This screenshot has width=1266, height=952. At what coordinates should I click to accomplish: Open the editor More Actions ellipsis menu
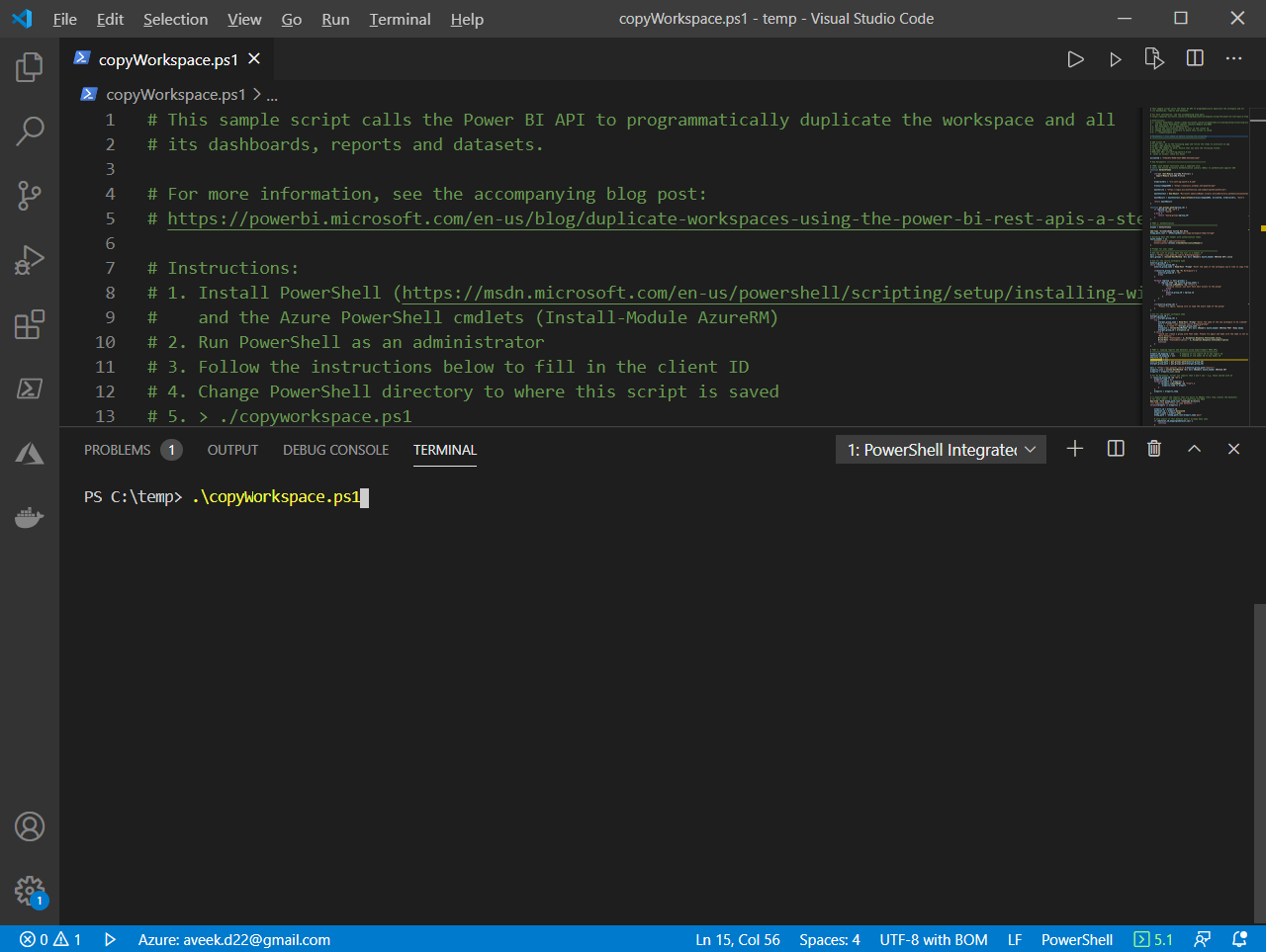point(1233,59)
